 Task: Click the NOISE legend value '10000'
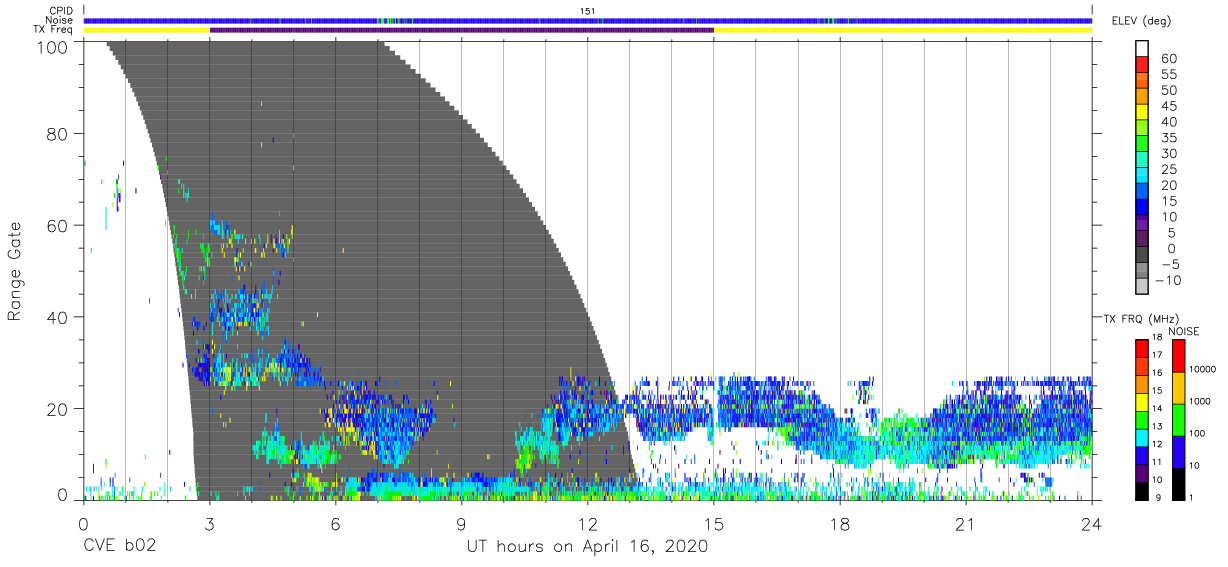click(1201, 370)
